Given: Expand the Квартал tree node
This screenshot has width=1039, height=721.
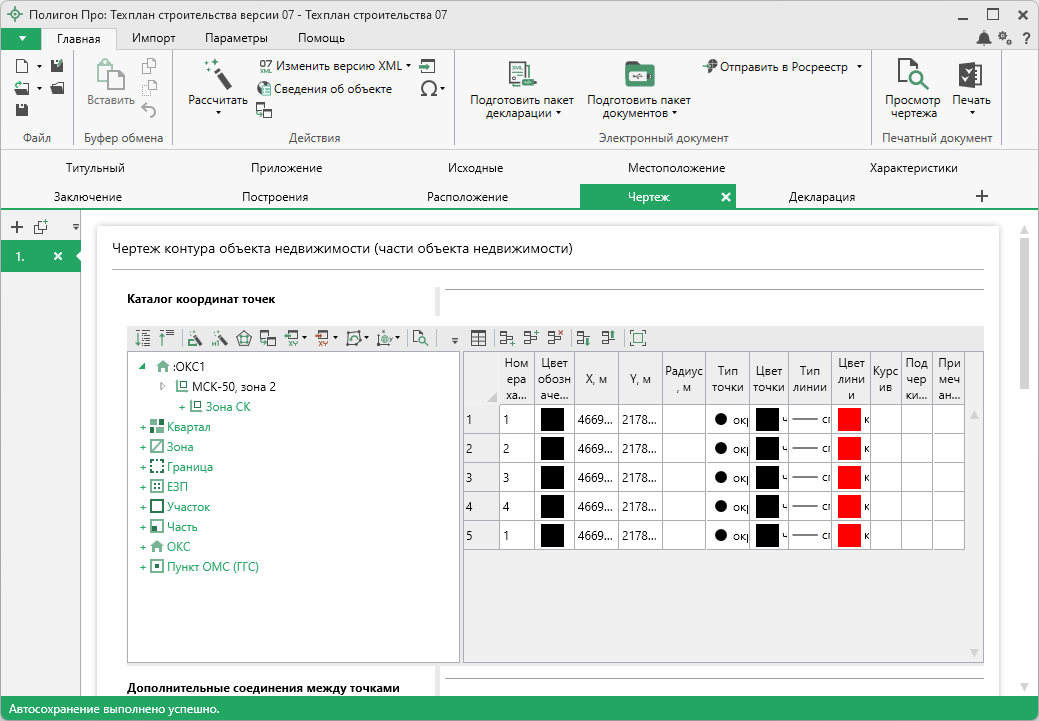Looking at the screenshot, I should 143,427.
